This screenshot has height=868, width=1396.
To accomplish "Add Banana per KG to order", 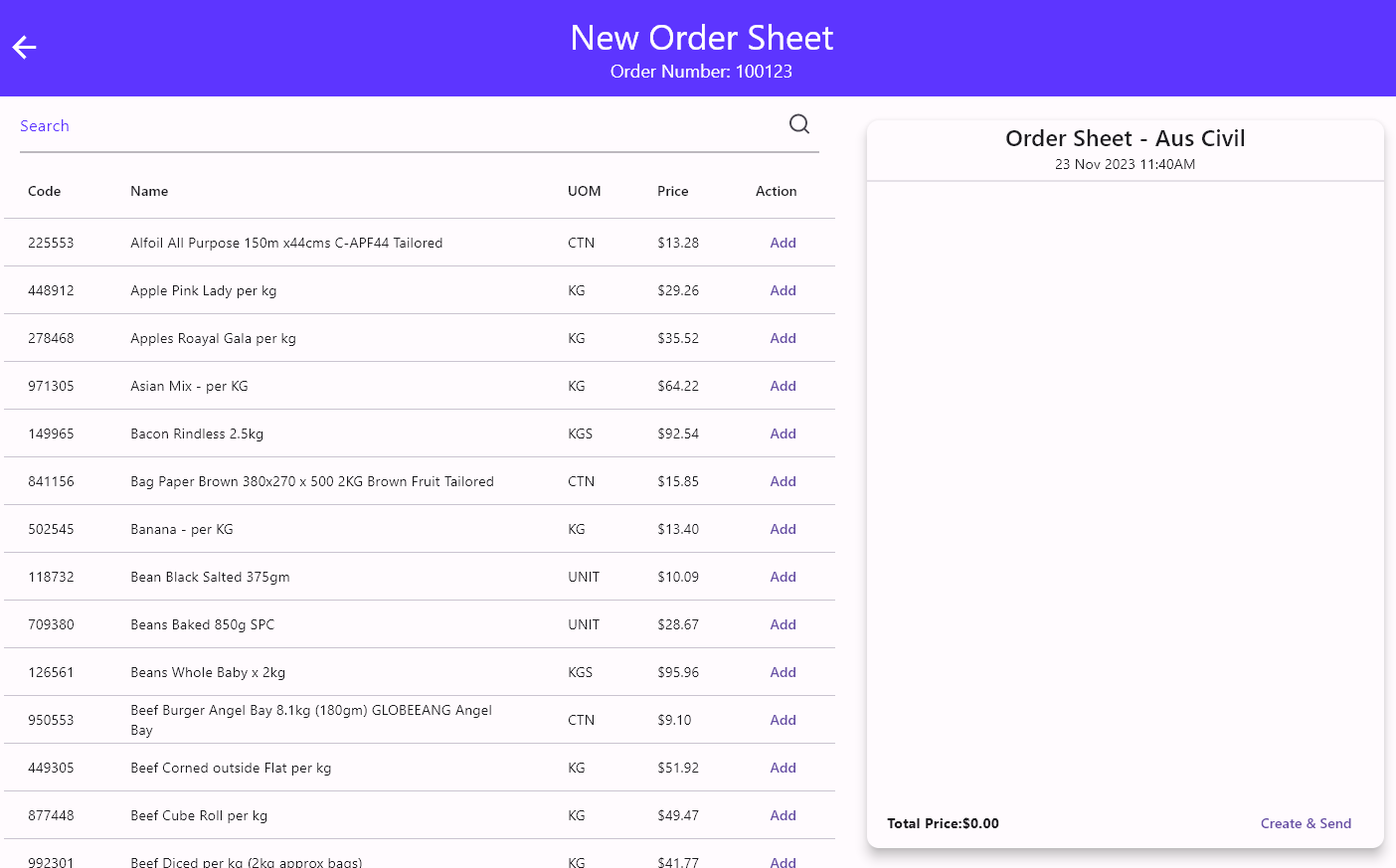I will [783, 529].
